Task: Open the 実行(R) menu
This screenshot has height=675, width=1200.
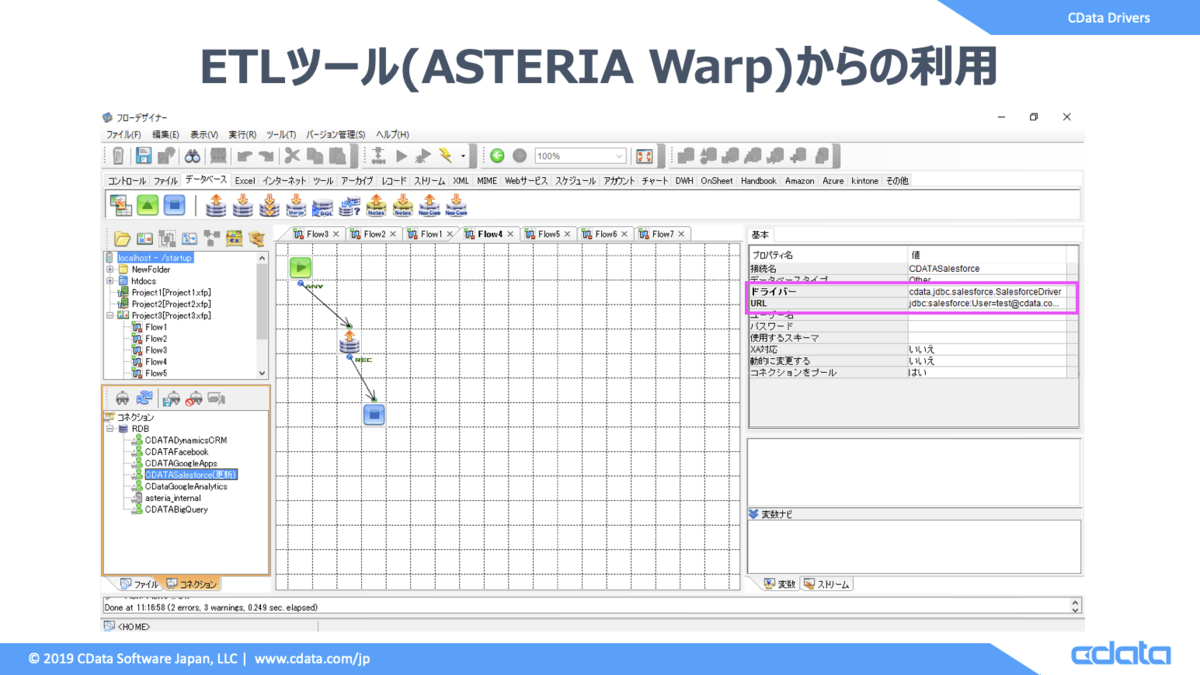Action: [242, 134]
